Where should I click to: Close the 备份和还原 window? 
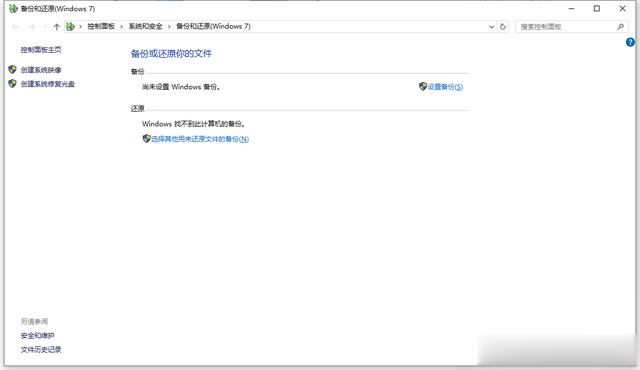pyautogui.click(x=622, y=9)
